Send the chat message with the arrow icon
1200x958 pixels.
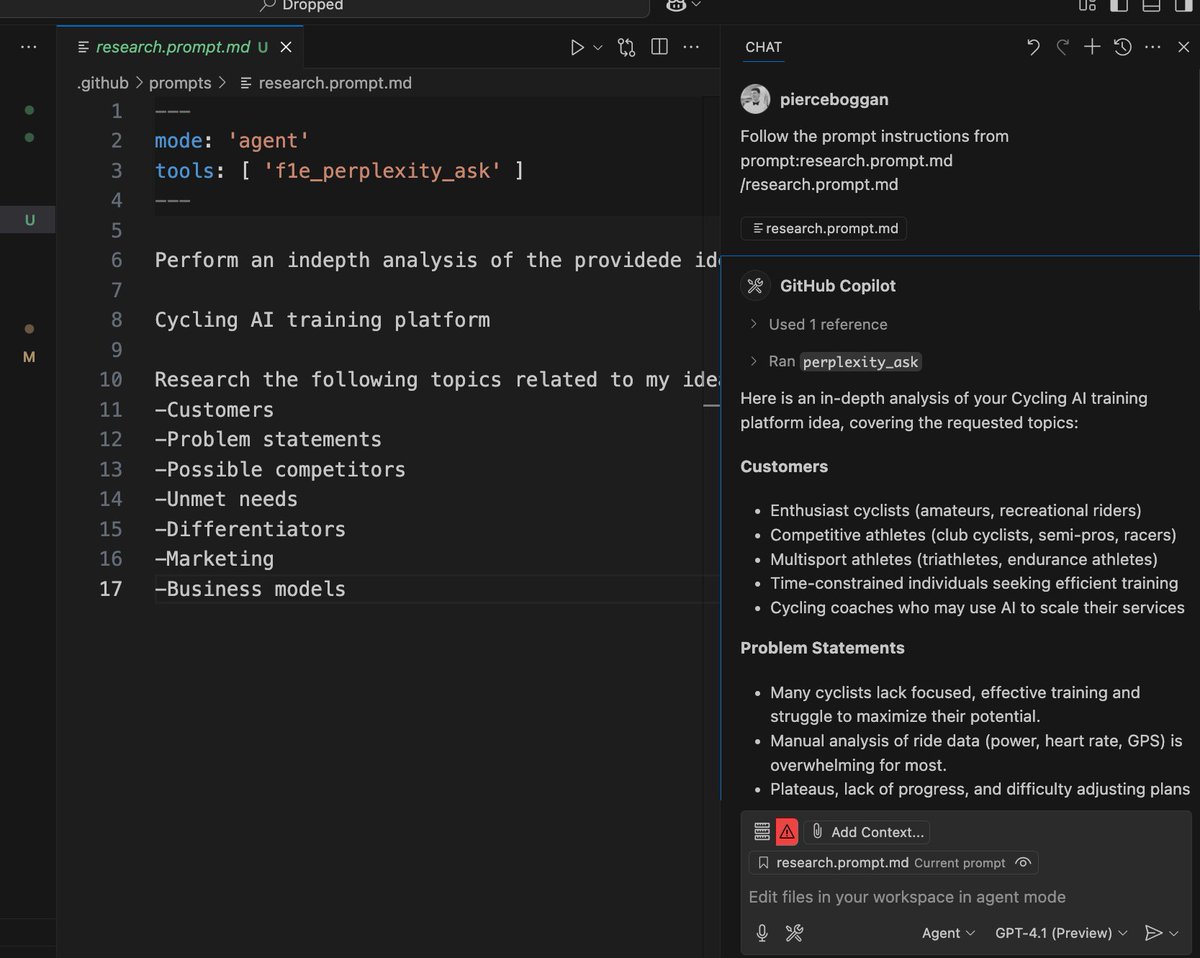1153,933
